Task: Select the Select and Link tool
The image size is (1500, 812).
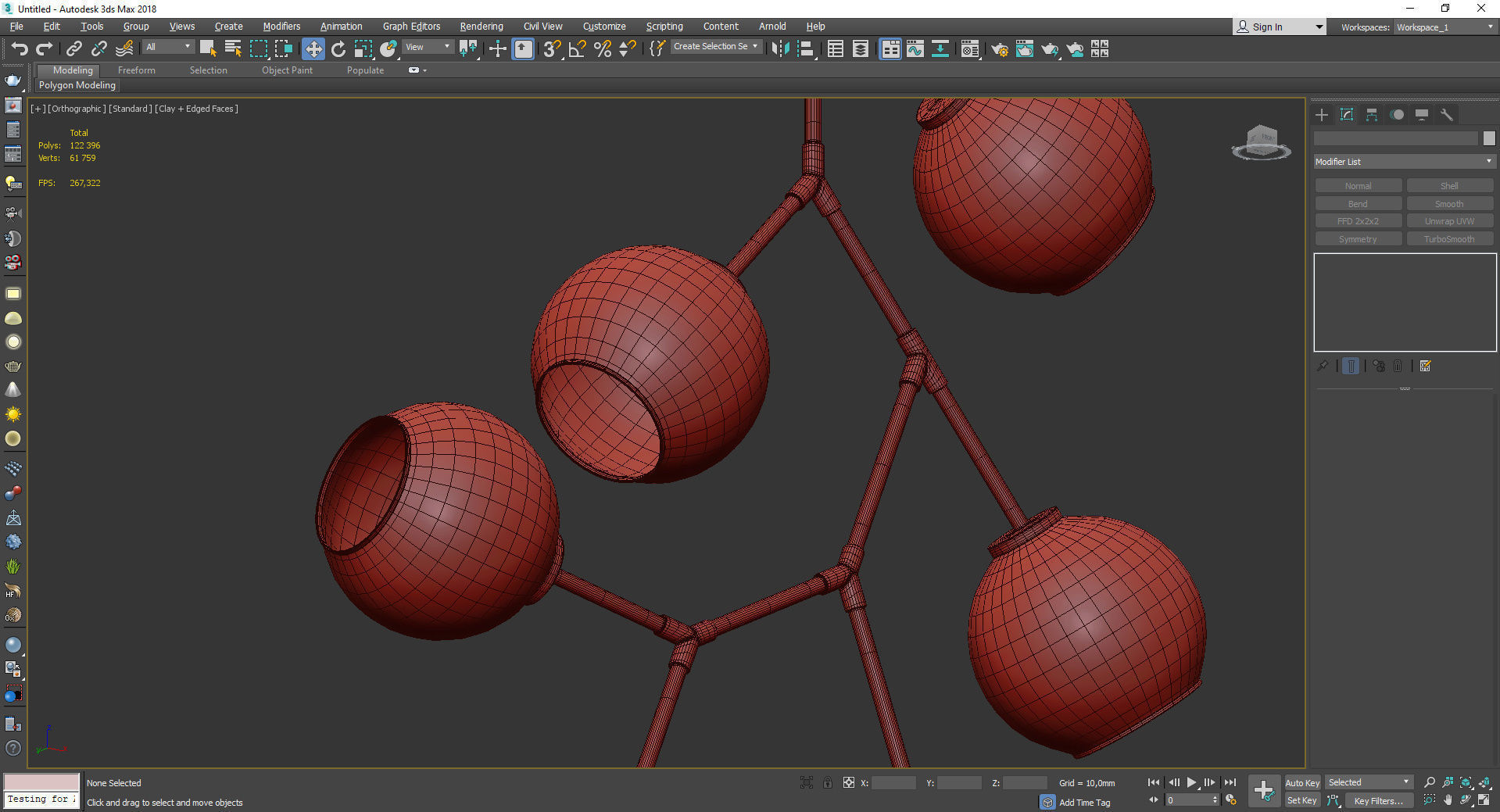Action: pos(73,49)
